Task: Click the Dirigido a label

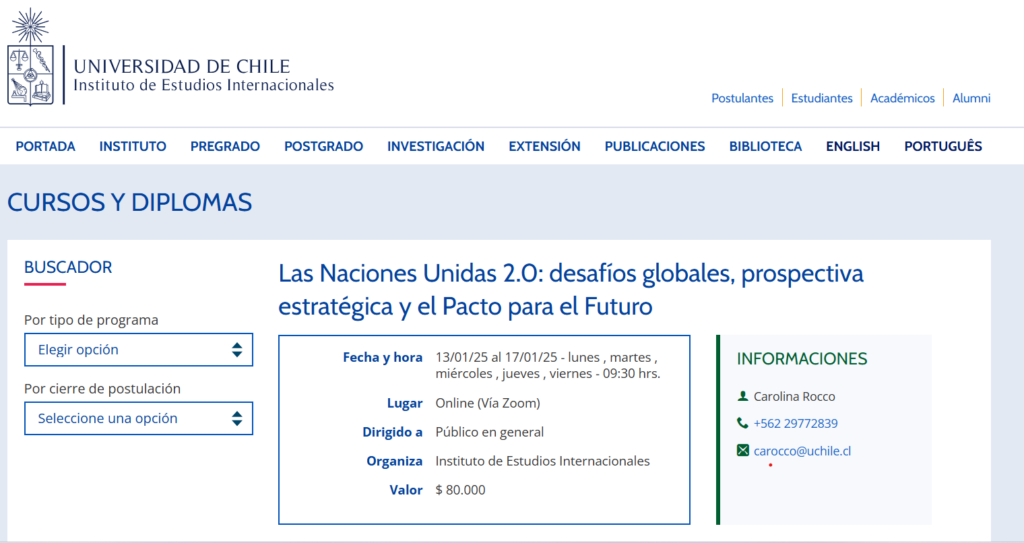Action: click(392, 432)
